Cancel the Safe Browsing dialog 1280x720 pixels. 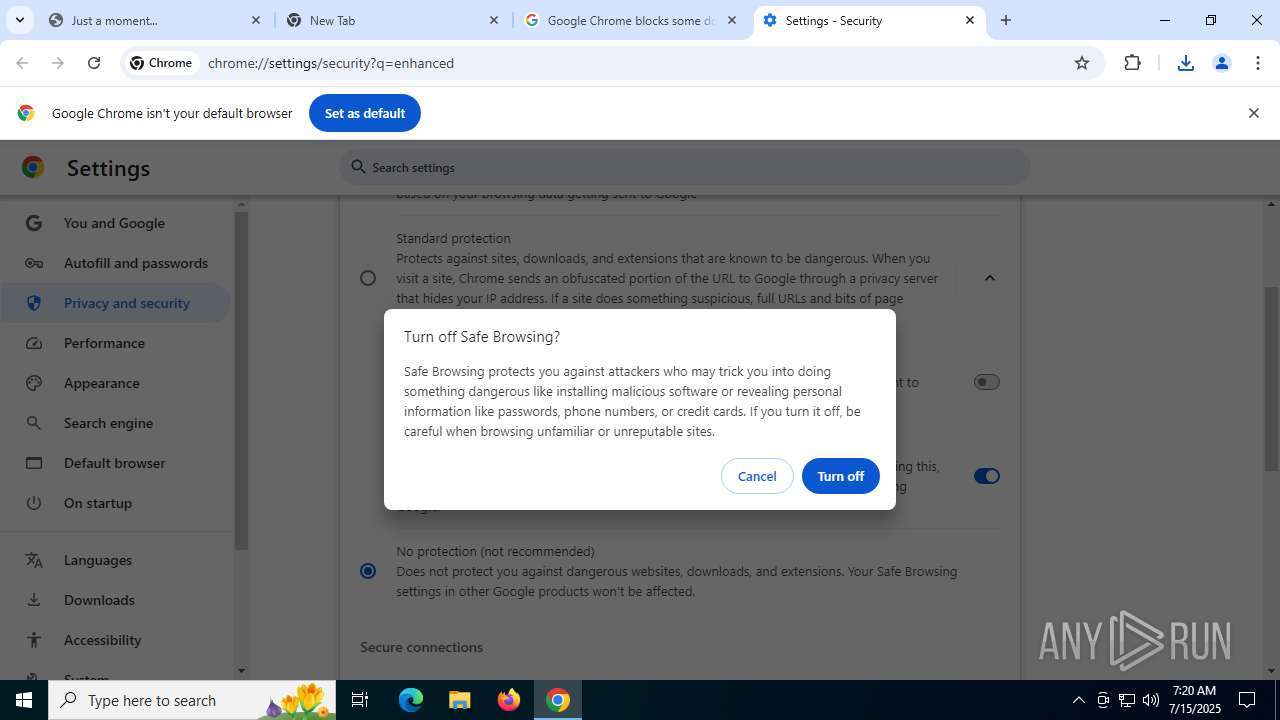757,476
